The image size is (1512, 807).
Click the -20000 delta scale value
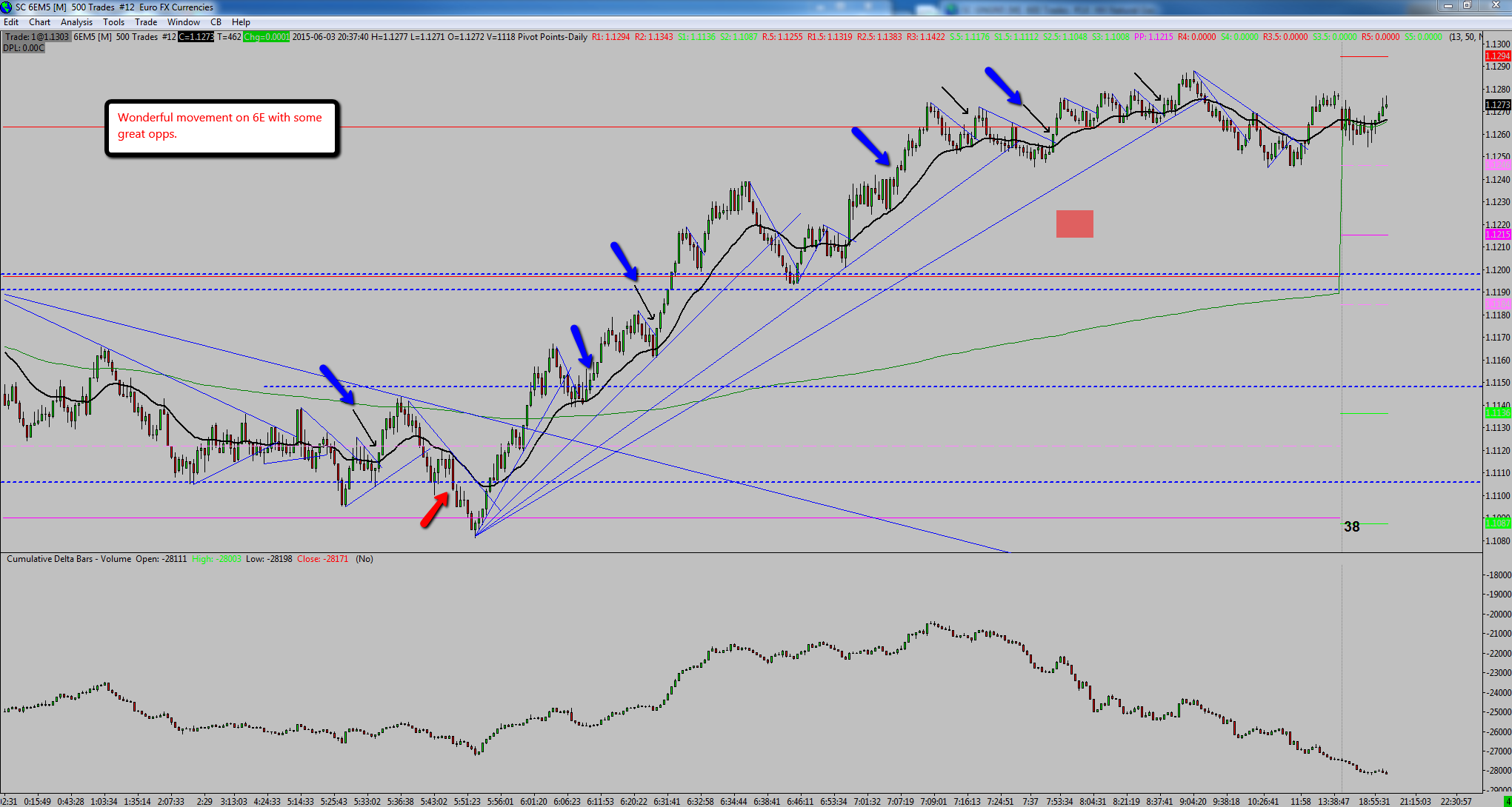1499,614
